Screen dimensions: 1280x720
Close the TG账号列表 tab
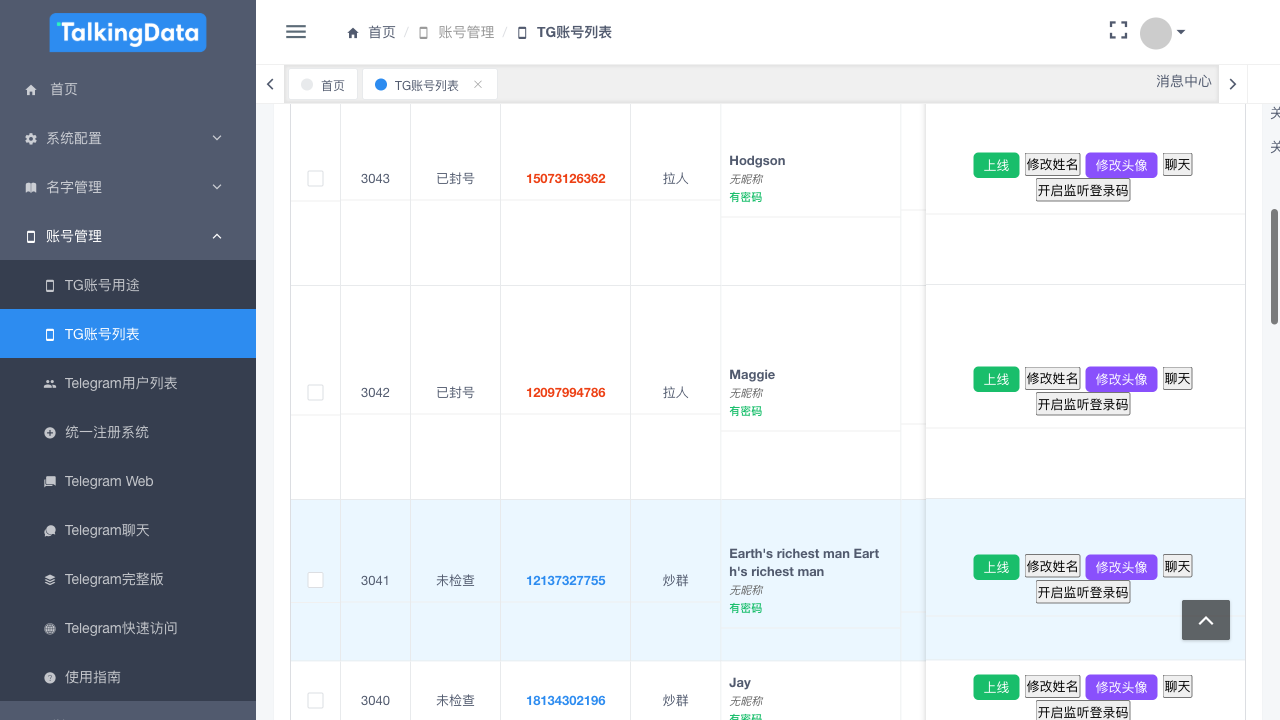pos(478,85)
